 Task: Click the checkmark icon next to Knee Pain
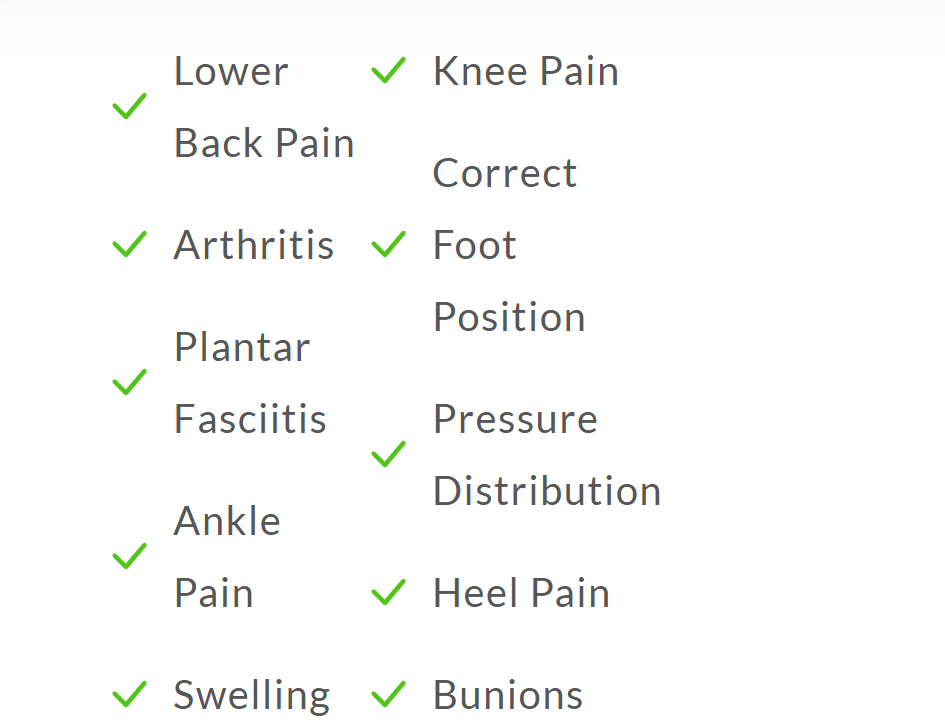tap(388, 71)
